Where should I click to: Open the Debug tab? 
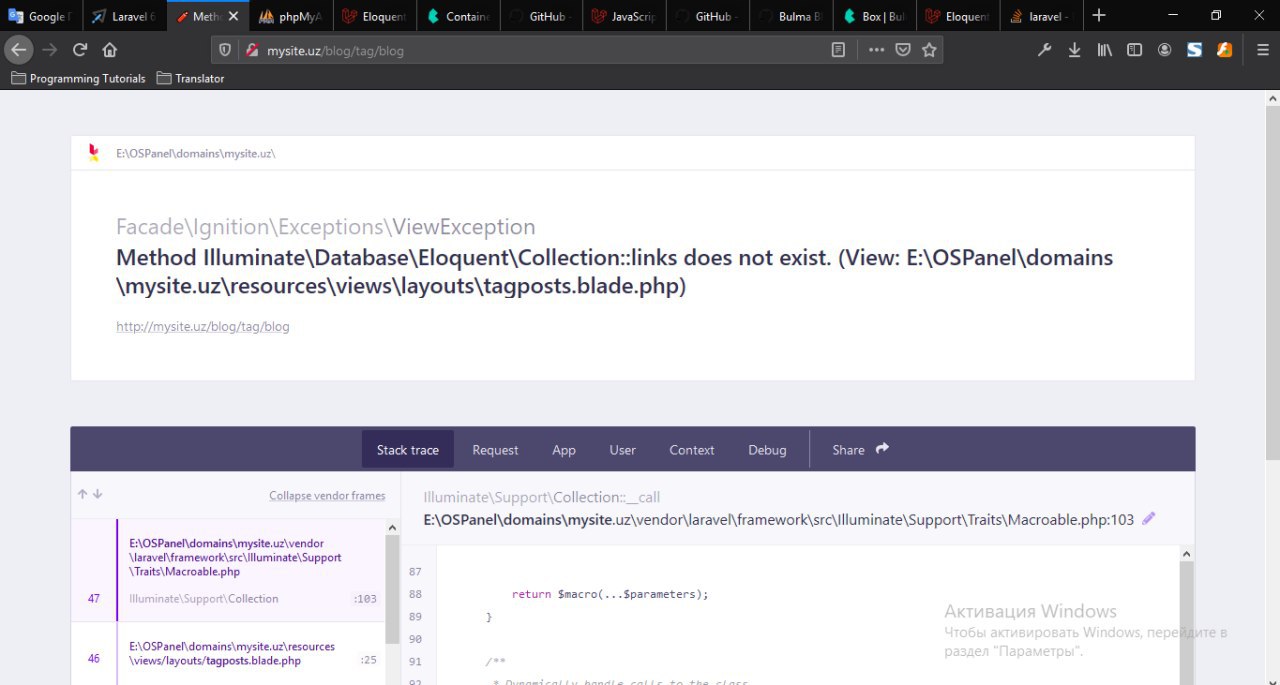click(767, 450)
